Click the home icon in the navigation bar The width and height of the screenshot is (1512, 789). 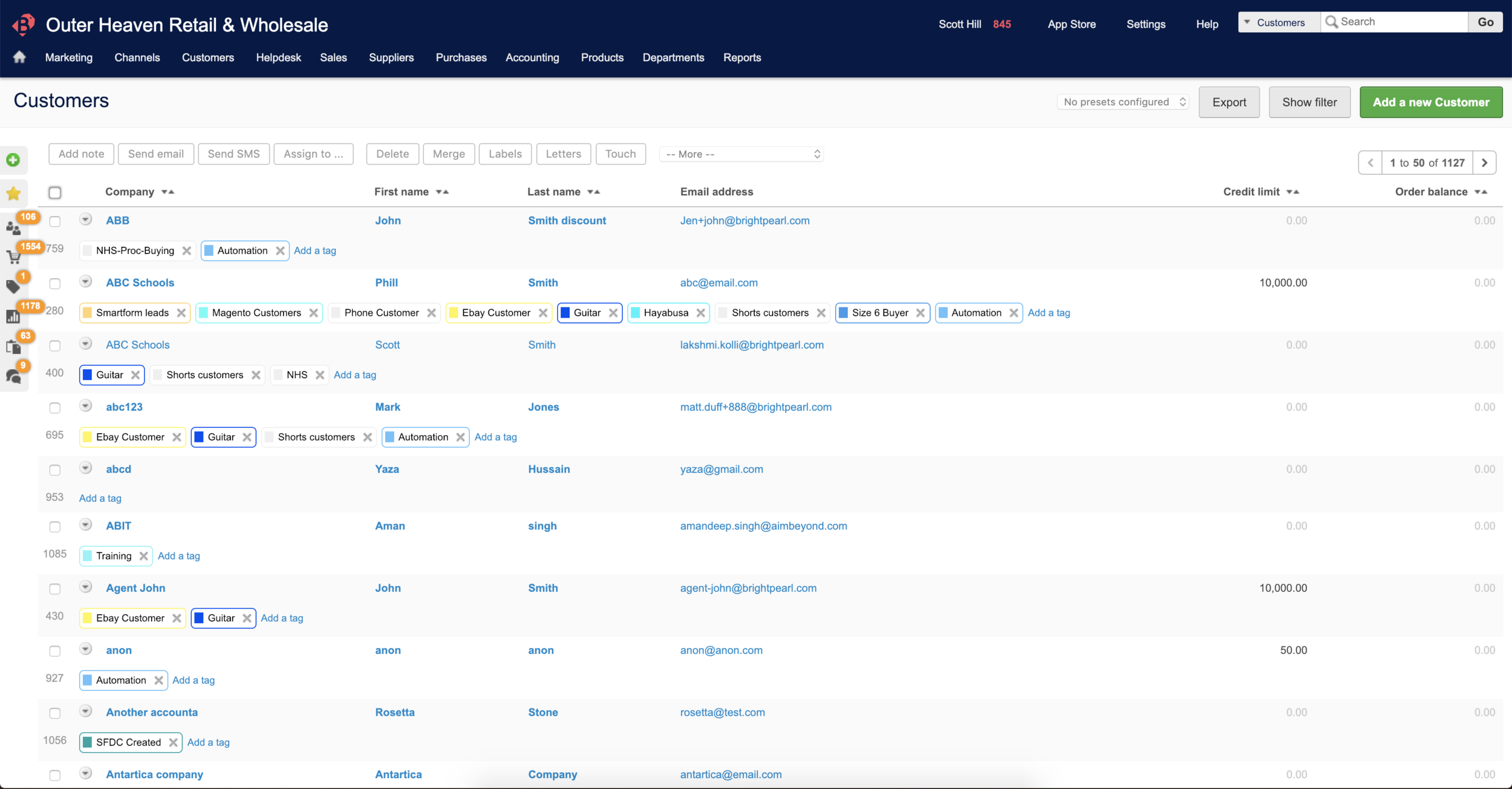[x=19, y=56]
